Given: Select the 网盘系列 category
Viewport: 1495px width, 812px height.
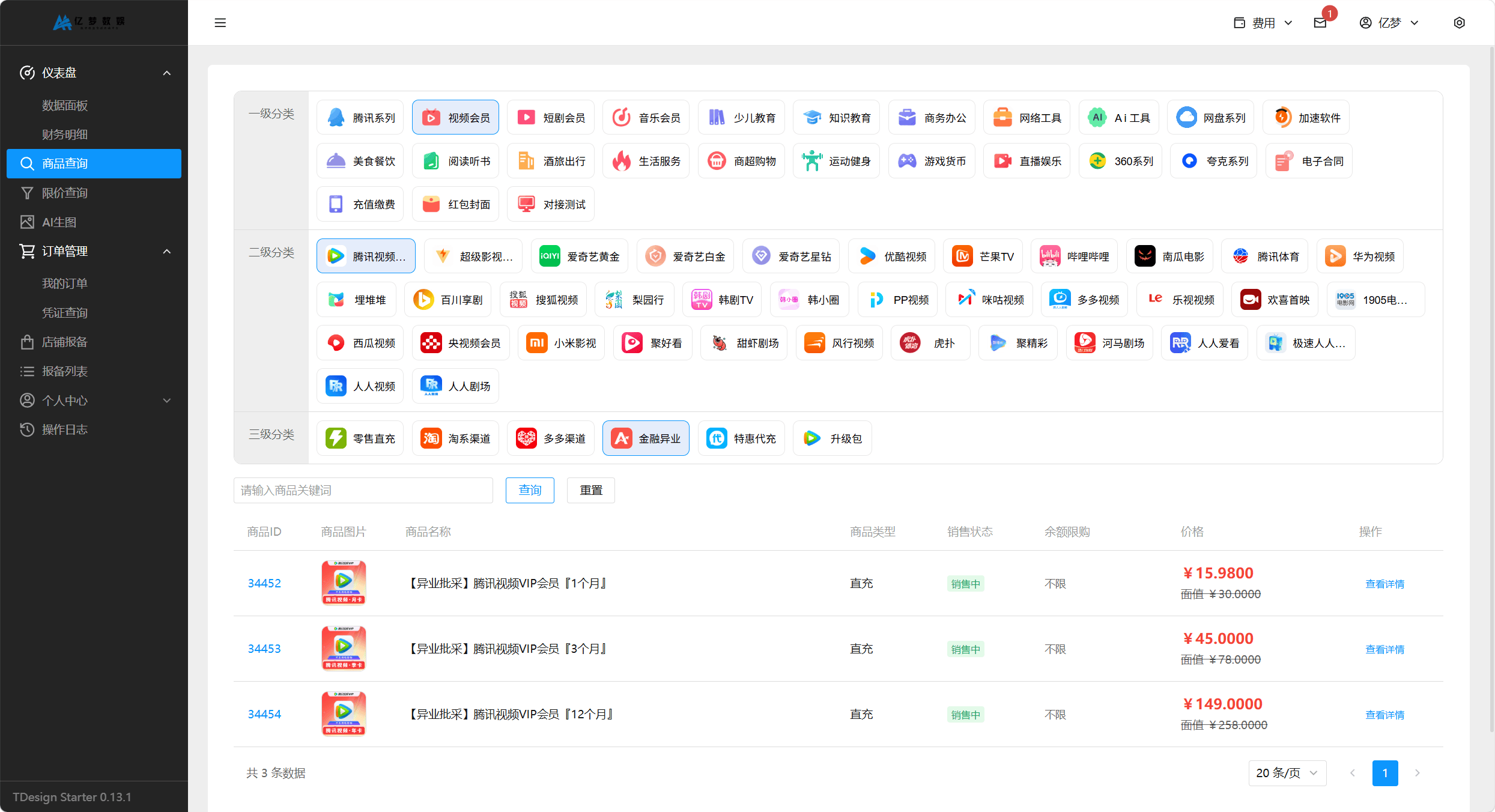Looking at the screenshot, I should point(1211,118).
